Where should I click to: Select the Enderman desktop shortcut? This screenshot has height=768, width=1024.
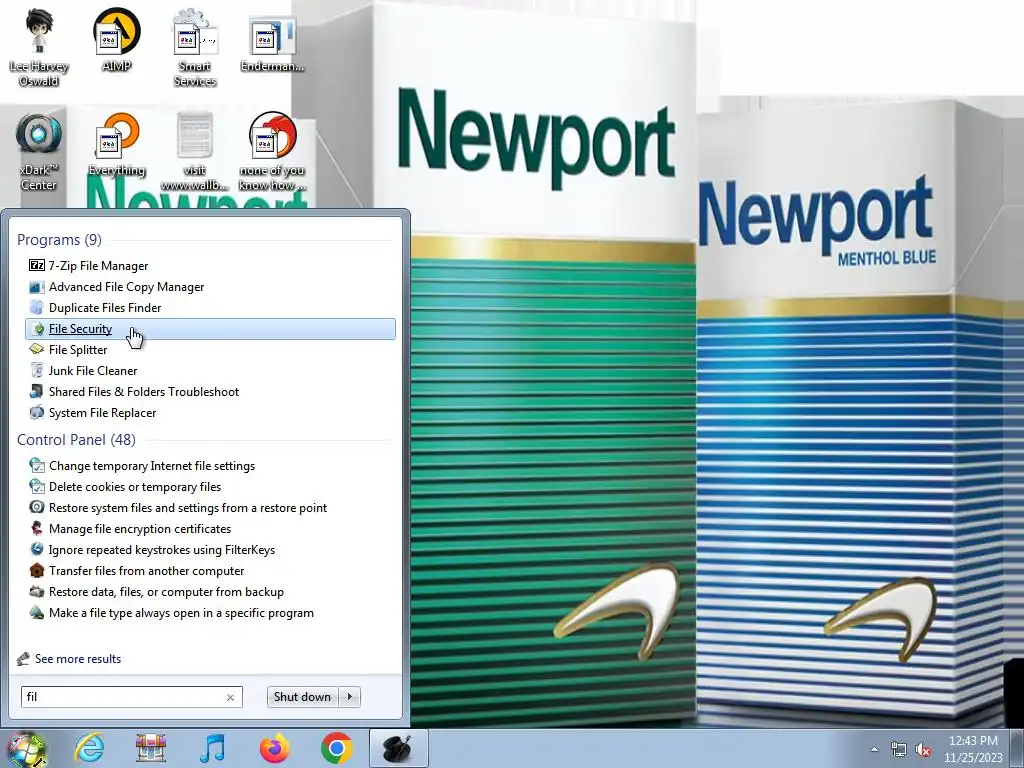tap(272, 40)
